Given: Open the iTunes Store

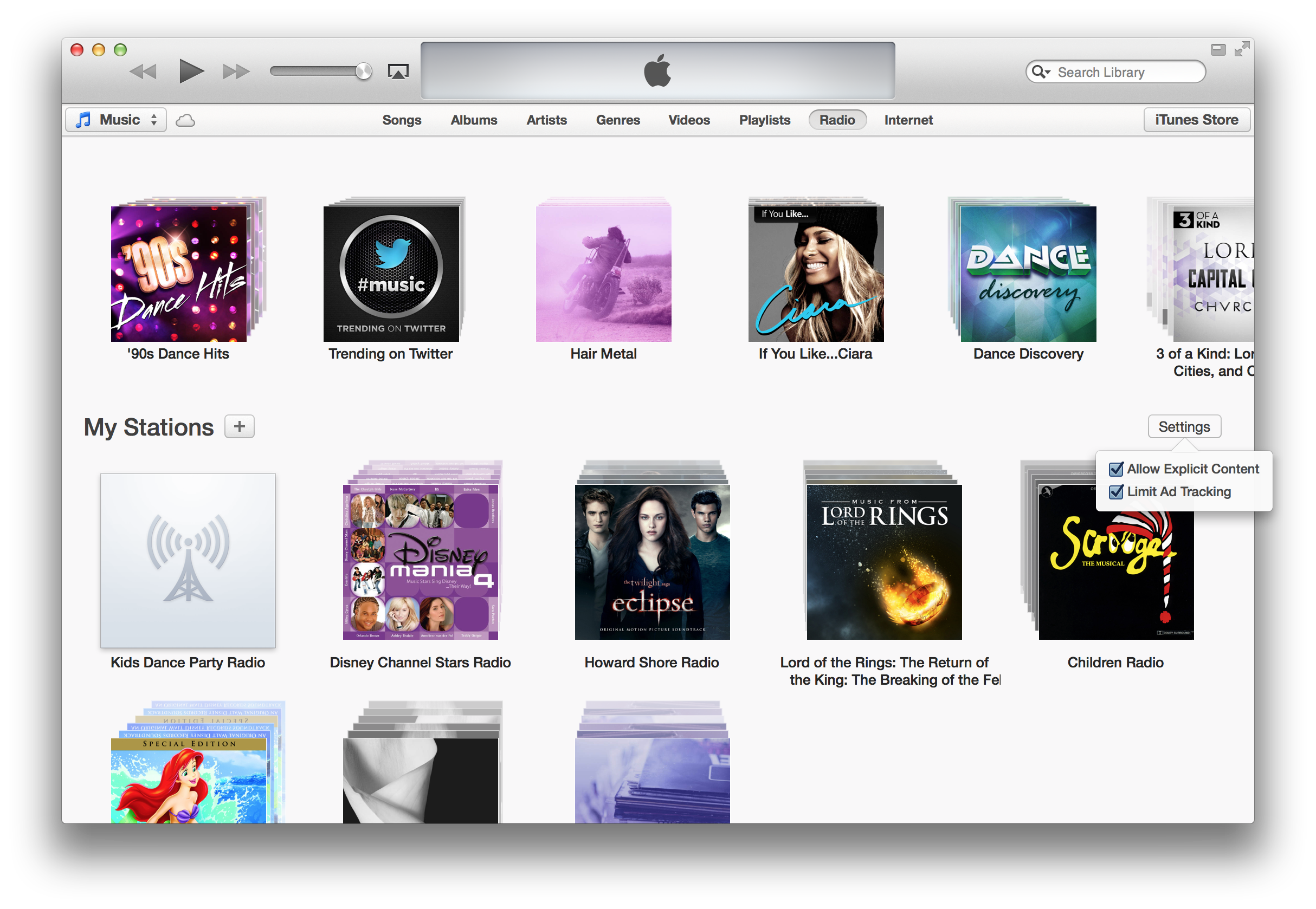Looking at the screenshot, I should point(1196,120).
